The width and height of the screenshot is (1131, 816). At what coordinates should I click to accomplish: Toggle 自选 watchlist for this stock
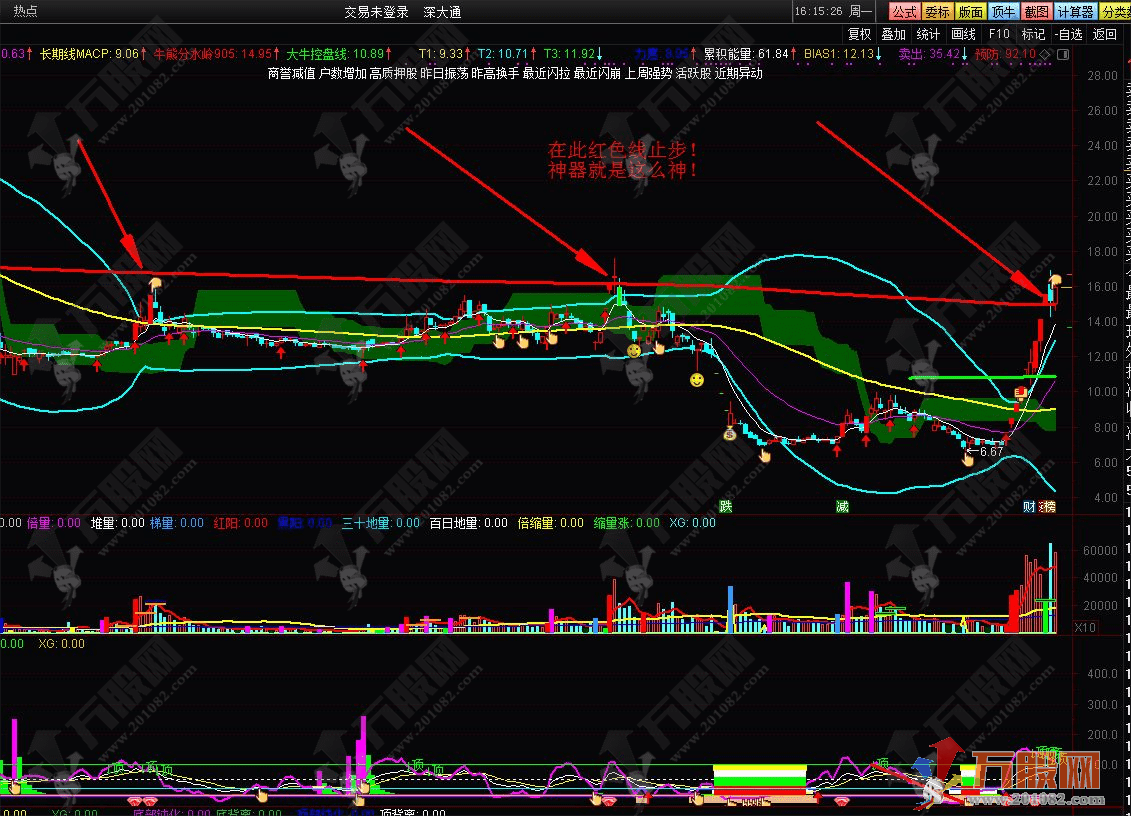coord(1068,34)
